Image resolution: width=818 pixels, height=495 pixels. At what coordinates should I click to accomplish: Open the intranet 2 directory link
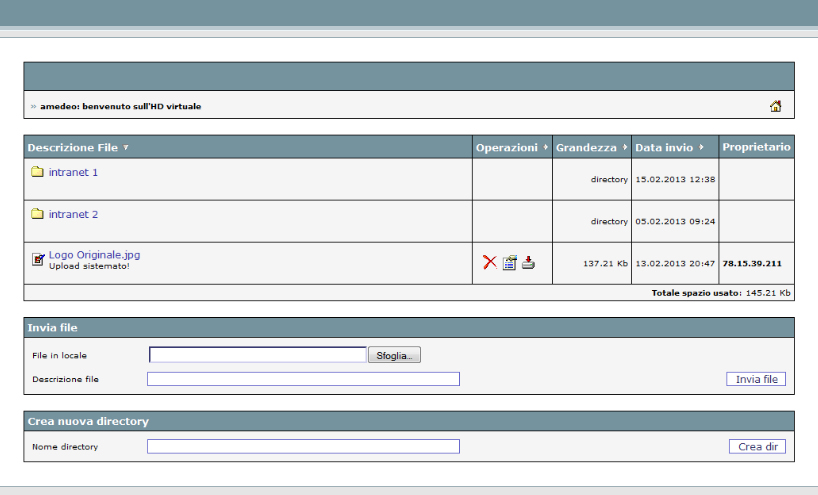coord(73,214)
